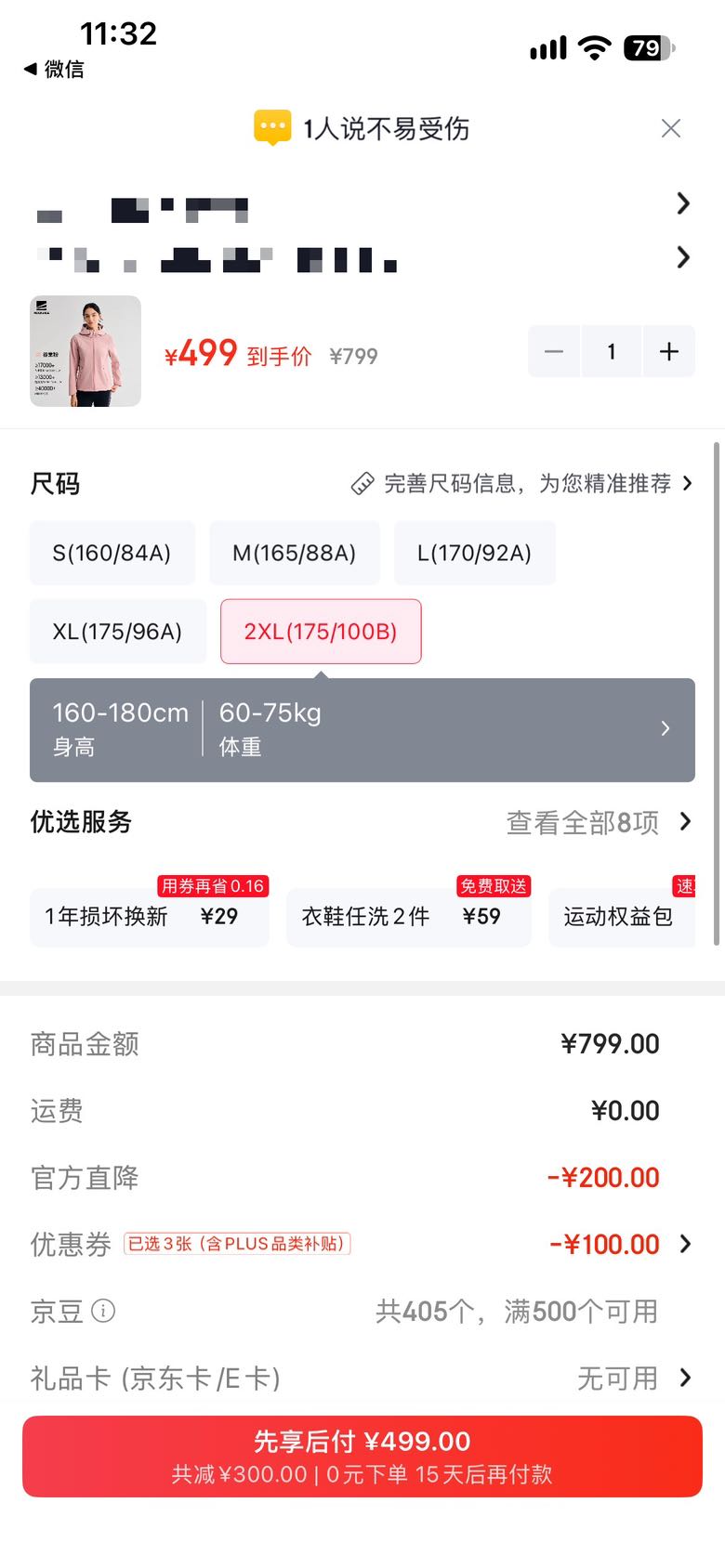
Task: Increase quantity with the plus button
Action: [x=668, y=351]
